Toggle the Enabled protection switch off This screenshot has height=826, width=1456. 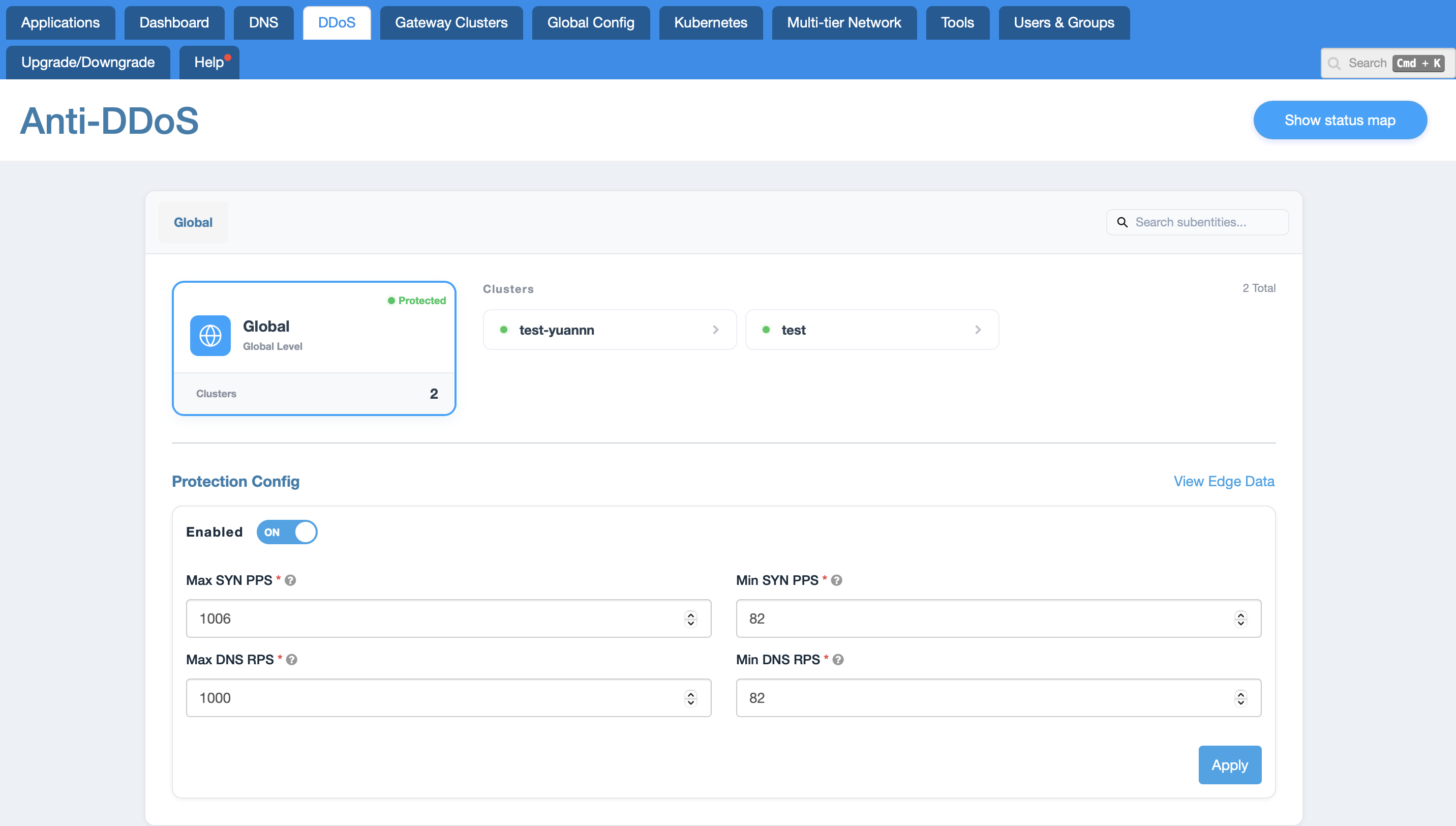tap(287, 532)
